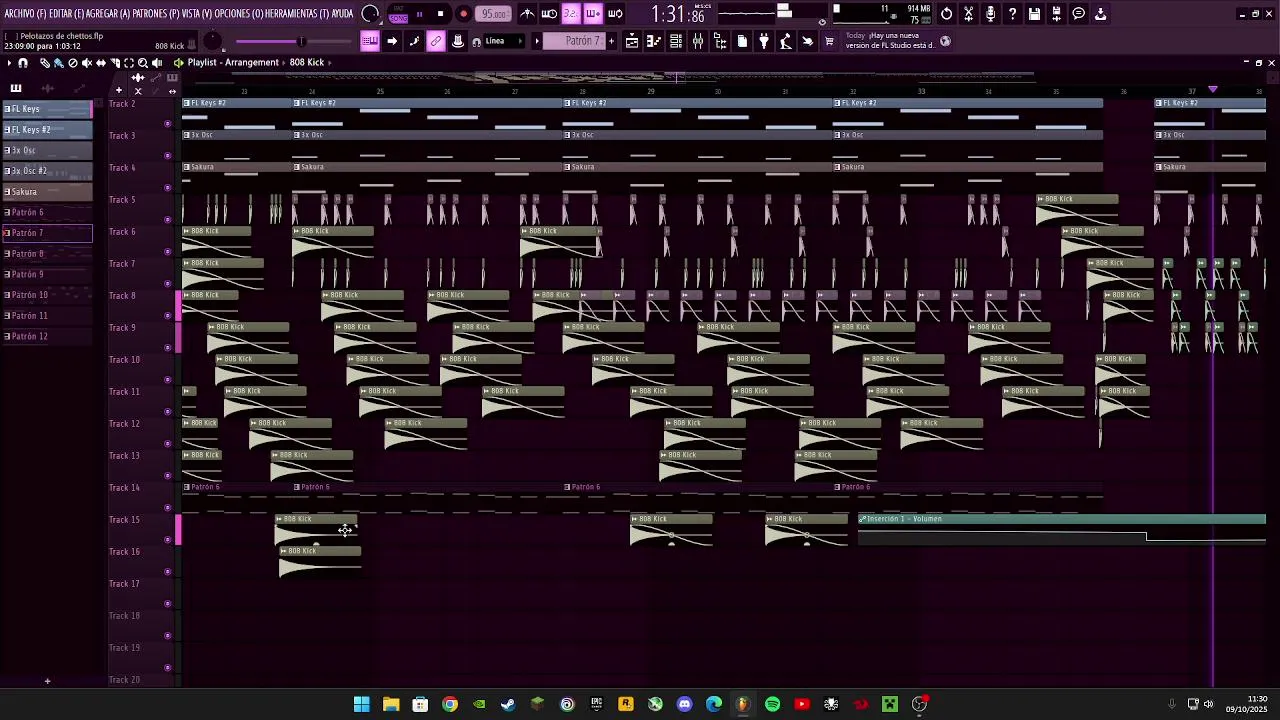This screenshot has height=720, width=1280.
Task: Open the Línea snap dropdown
Action: click(x=503, y=41)
